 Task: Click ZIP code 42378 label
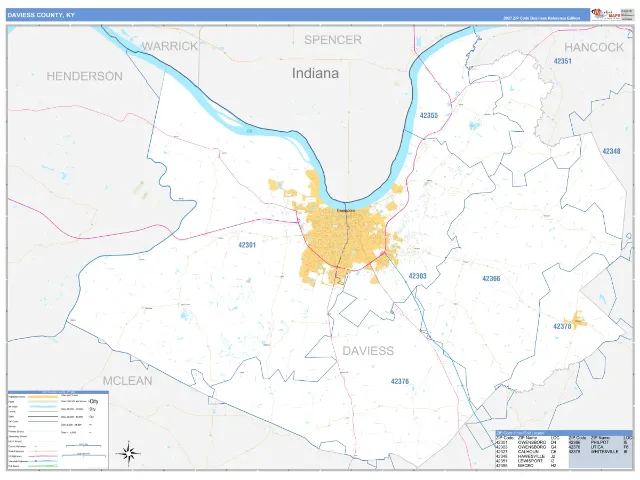(562, 327)
